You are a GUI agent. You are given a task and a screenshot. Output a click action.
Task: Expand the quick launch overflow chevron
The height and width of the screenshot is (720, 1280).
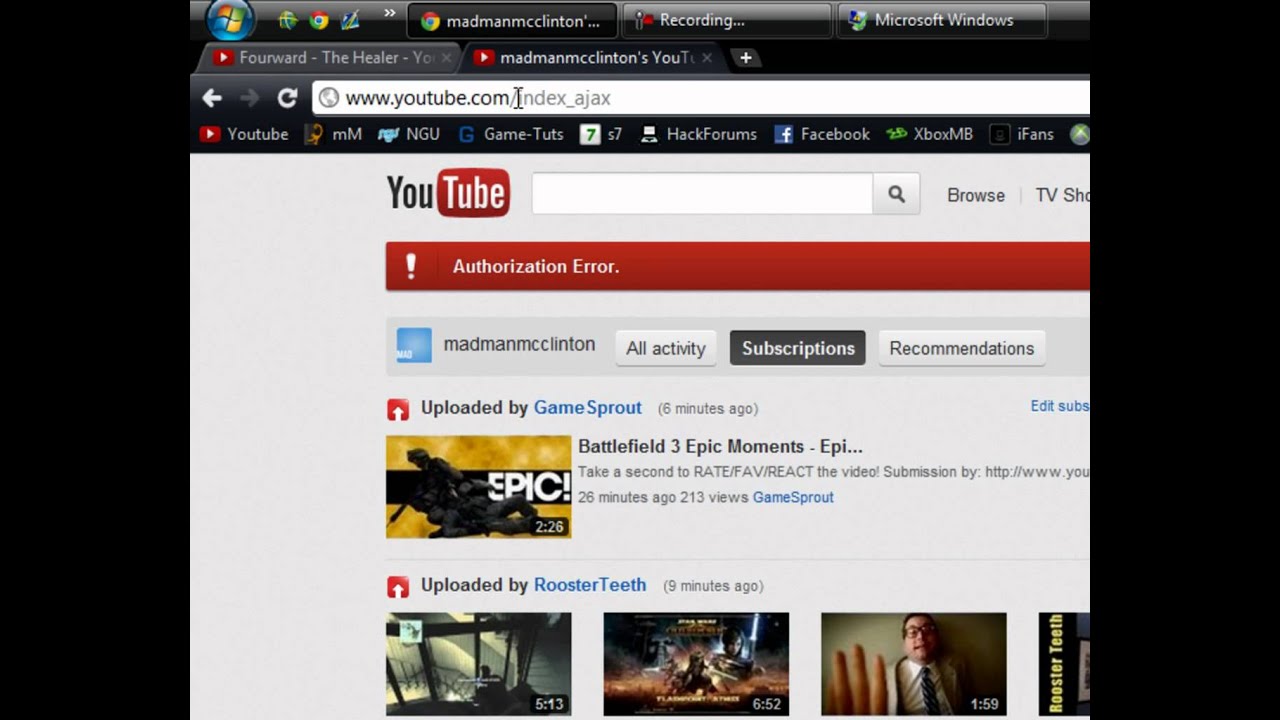388,14
